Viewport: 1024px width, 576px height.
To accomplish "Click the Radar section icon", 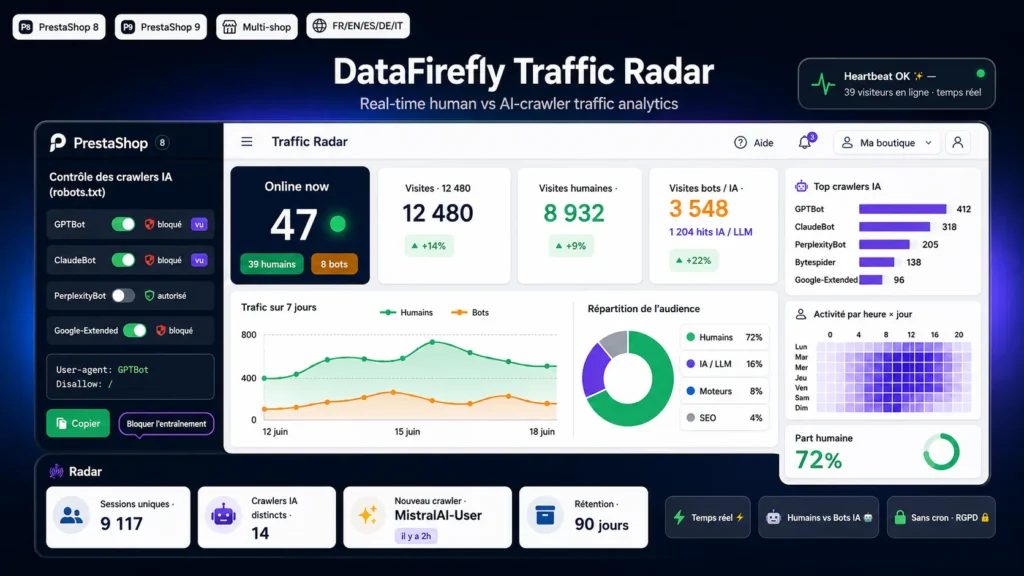I will tap(56, 471).
